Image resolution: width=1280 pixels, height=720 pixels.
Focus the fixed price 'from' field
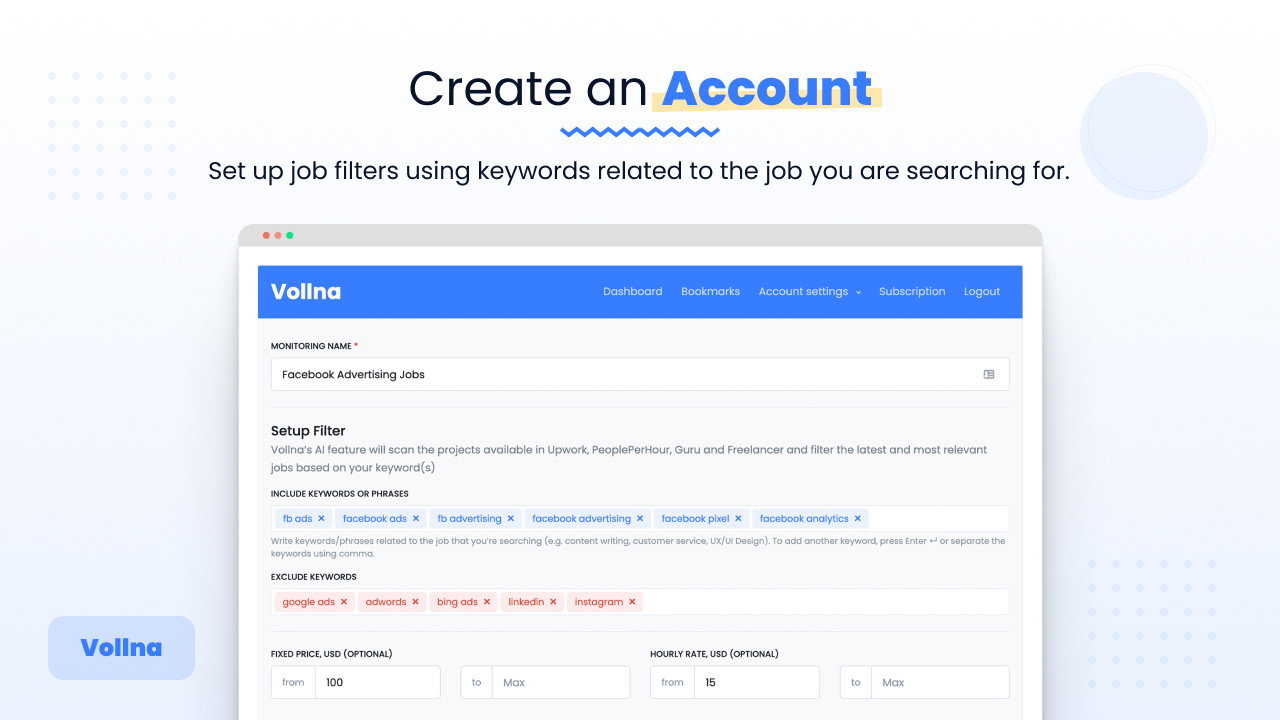click(377, 683)
